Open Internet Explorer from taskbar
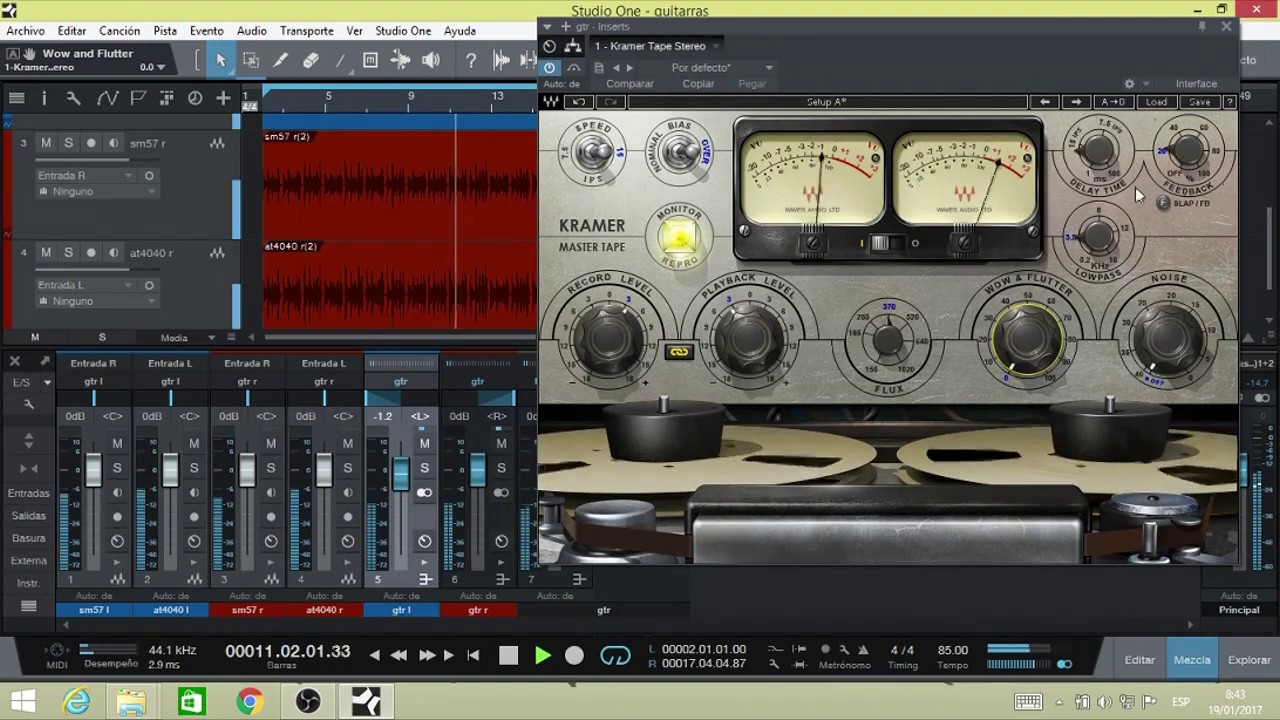Image resolution: width=1280 pixels, height=720 pixels. coord(76,702)
